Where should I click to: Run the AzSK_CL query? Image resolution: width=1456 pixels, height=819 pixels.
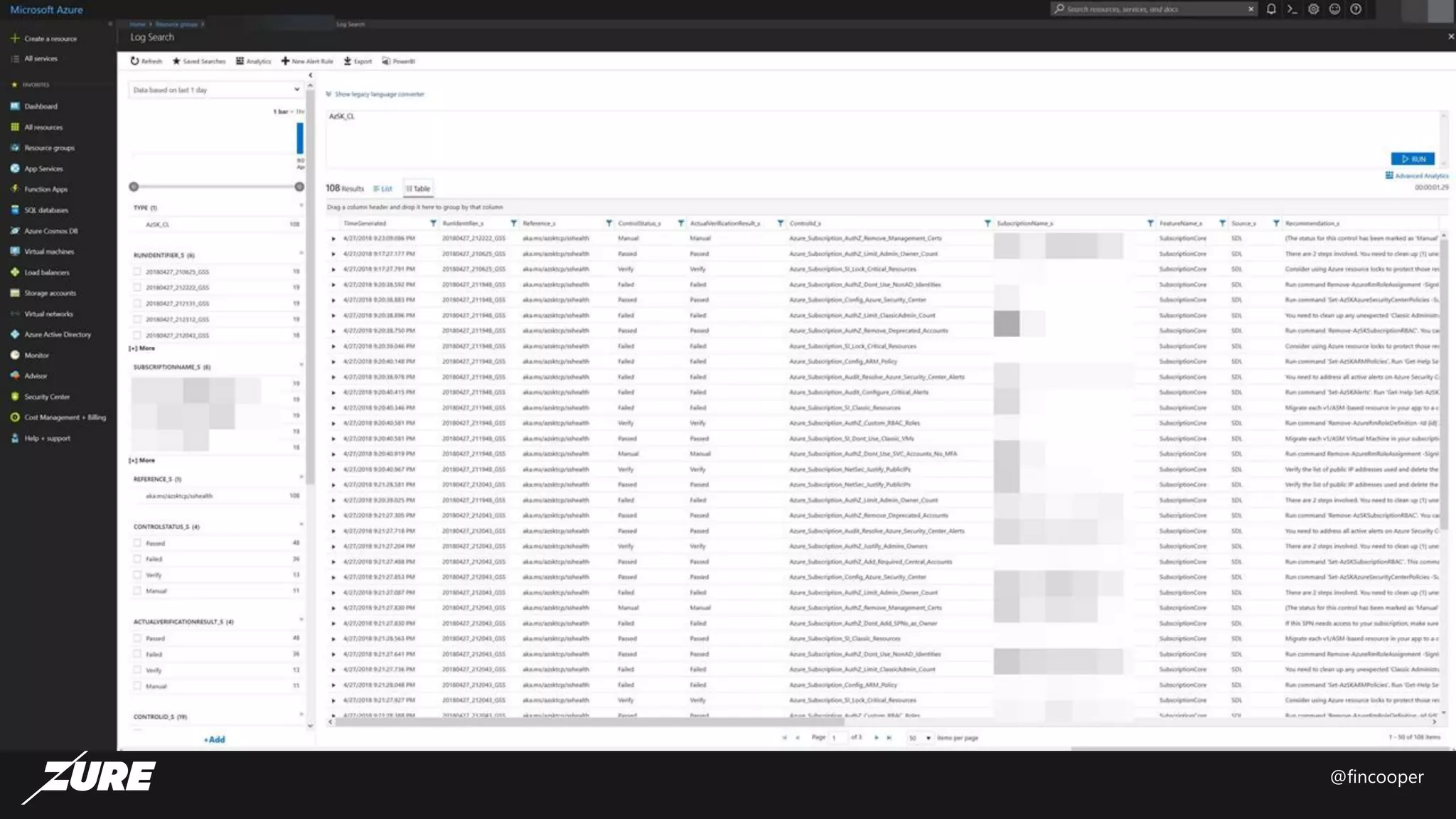1413,159
